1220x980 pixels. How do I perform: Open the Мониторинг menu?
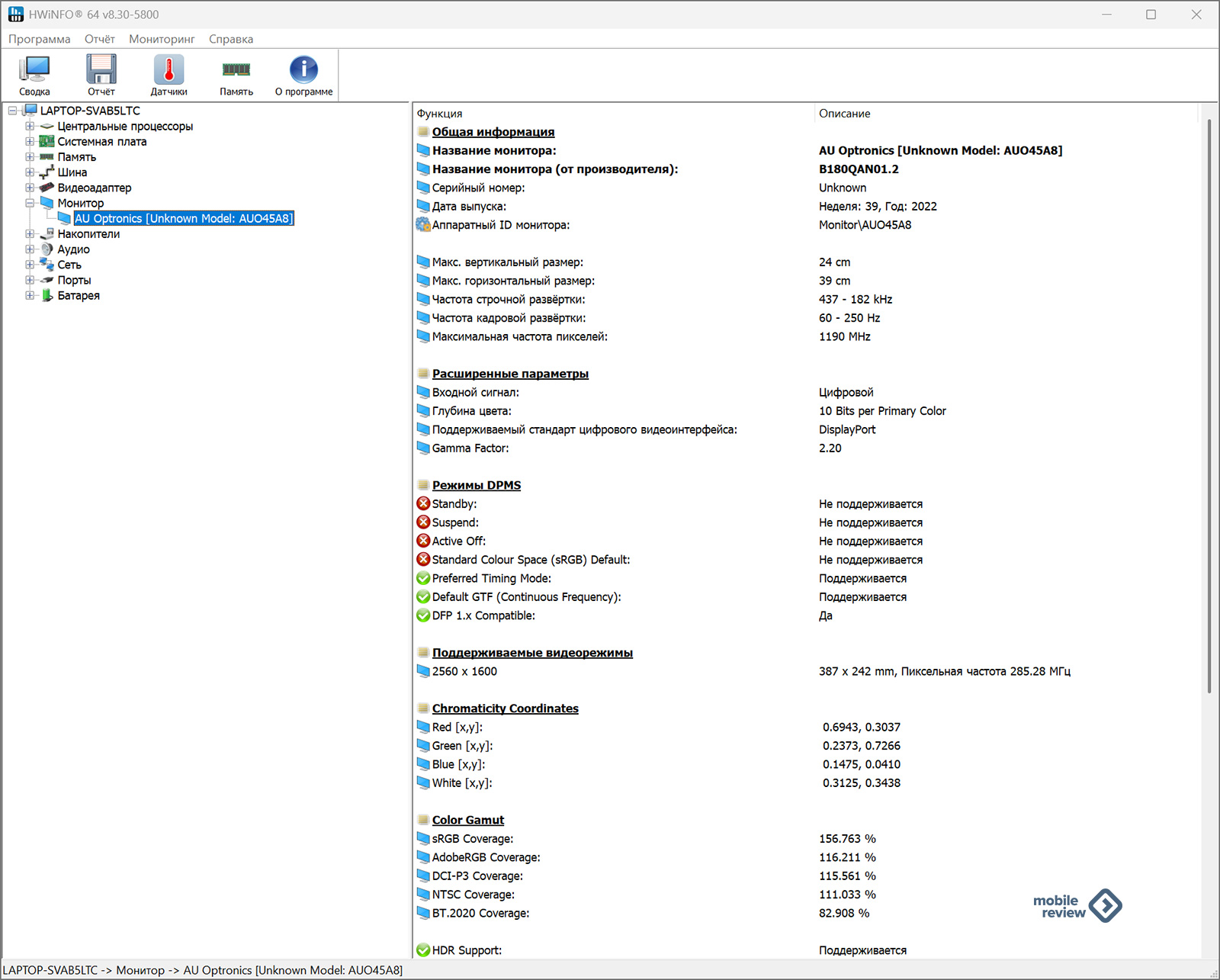tap(162, 39)
